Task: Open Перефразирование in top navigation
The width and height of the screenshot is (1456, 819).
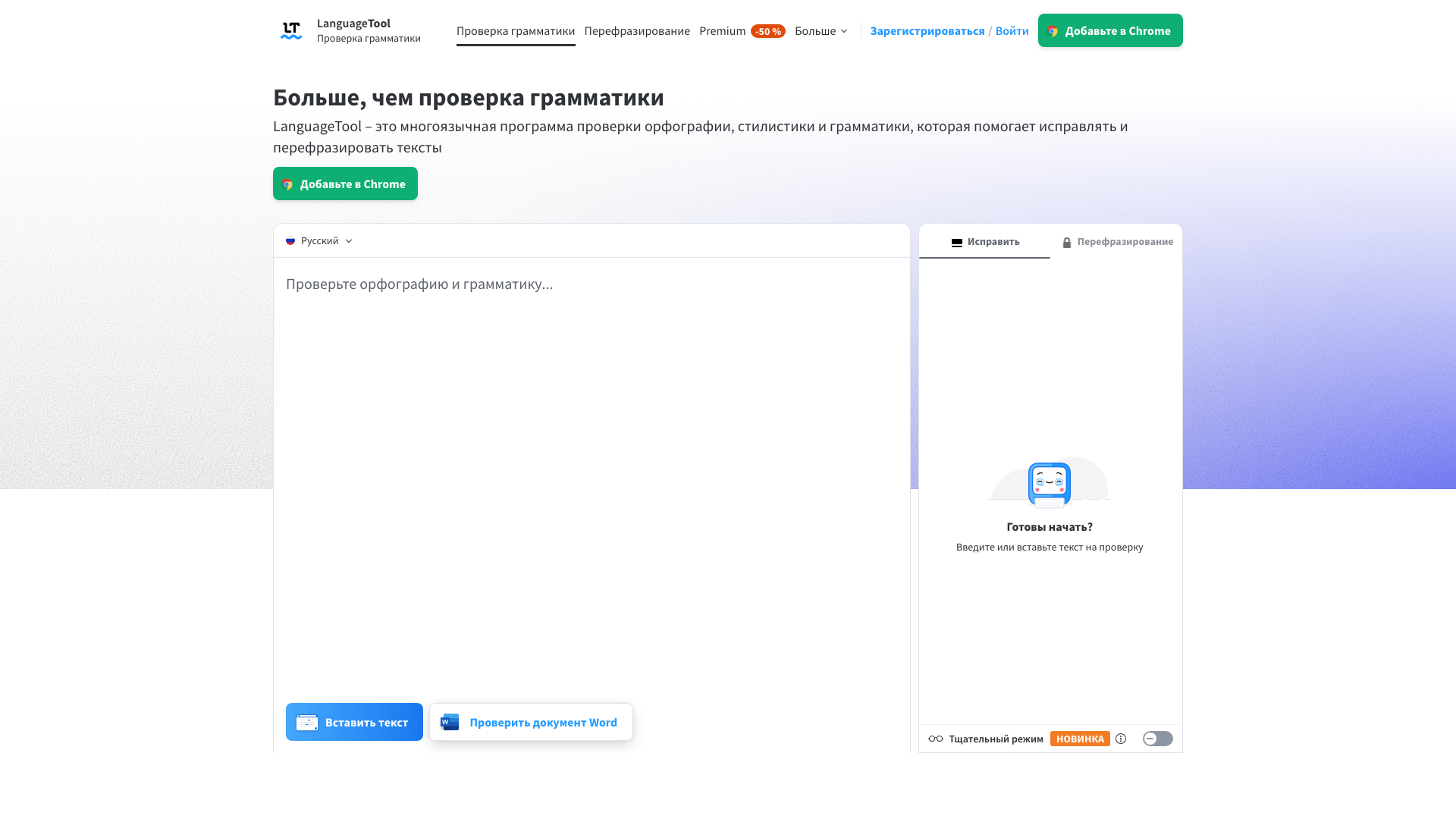Action: [637, 31]
